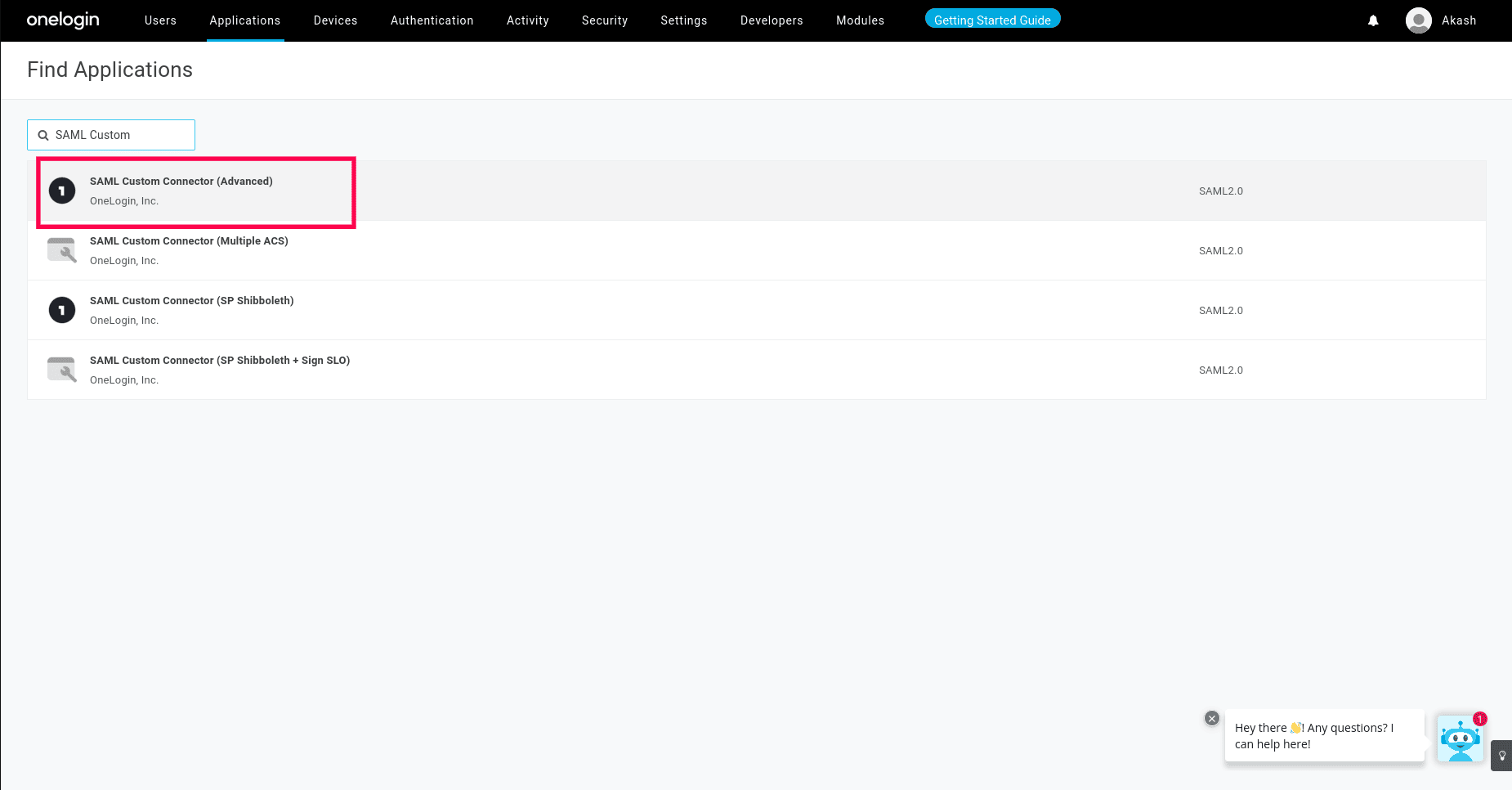Screen dimensions: 1512x790
Task: Click SAML2.0 label in the Sign SLO row
Action: pos(1221,370)
